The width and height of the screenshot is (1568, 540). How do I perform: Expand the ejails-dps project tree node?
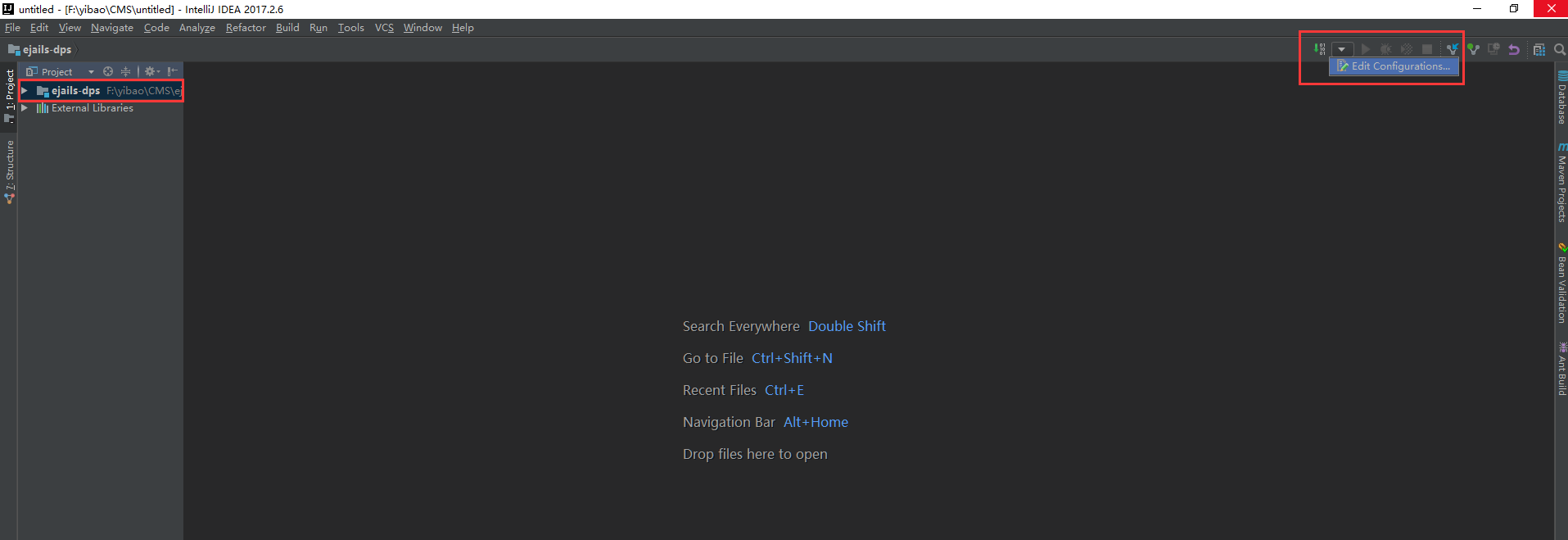[x=25, y=90]
